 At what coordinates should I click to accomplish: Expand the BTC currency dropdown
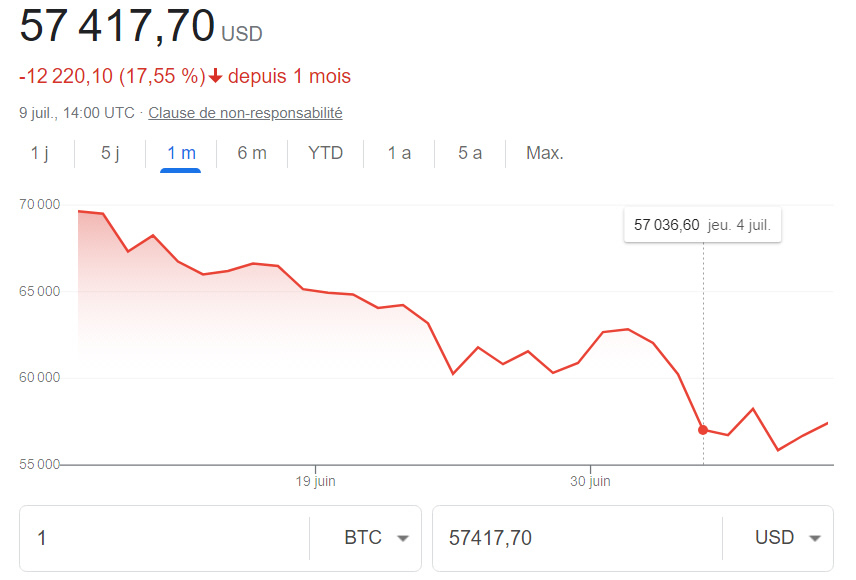coord(376,538)
